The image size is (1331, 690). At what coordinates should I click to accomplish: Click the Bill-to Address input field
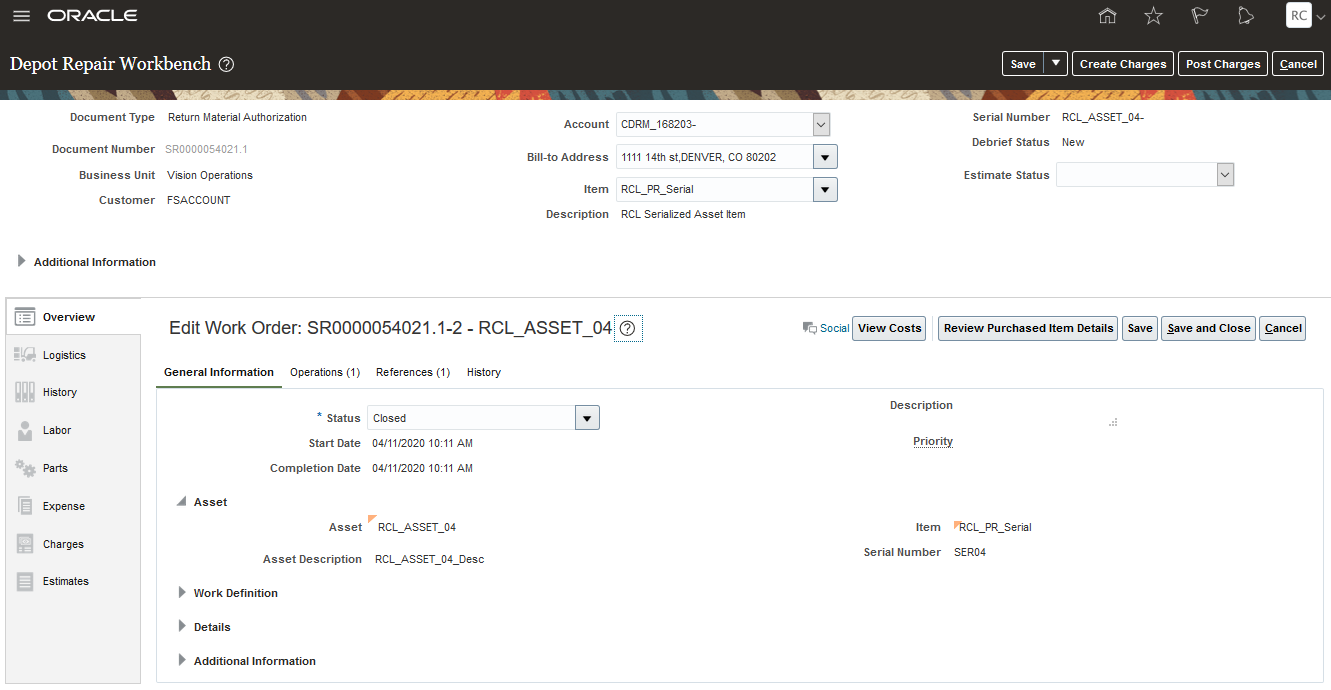[x=714, y=157]
